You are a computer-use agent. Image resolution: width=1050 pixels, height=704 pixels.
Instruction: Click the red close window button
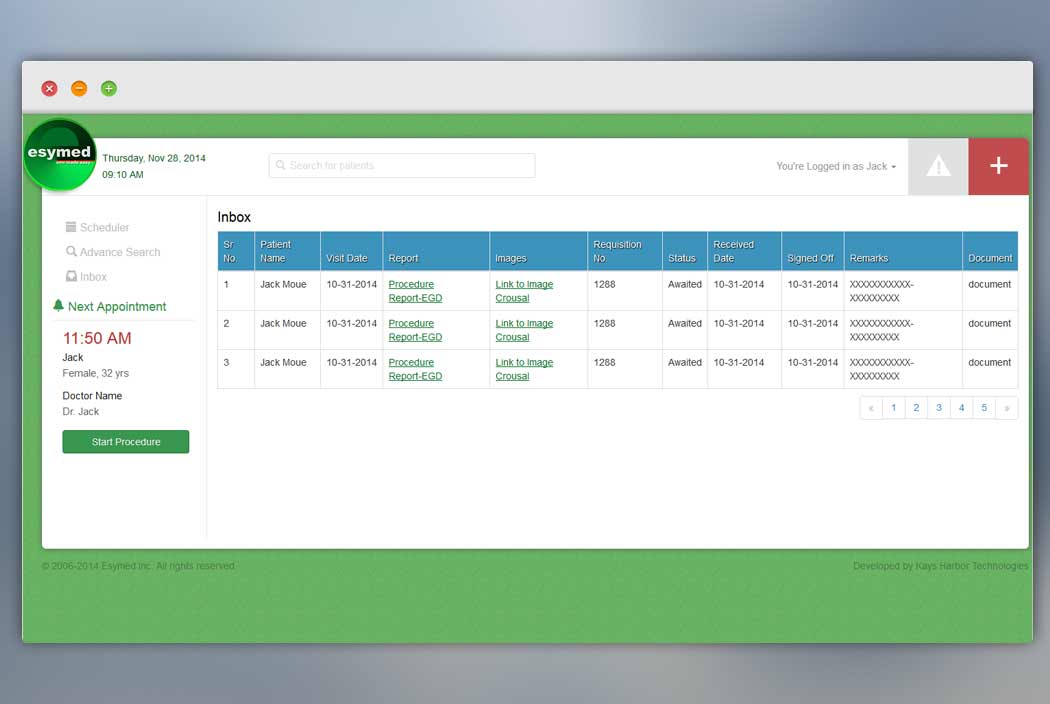(x=50, y=88)
